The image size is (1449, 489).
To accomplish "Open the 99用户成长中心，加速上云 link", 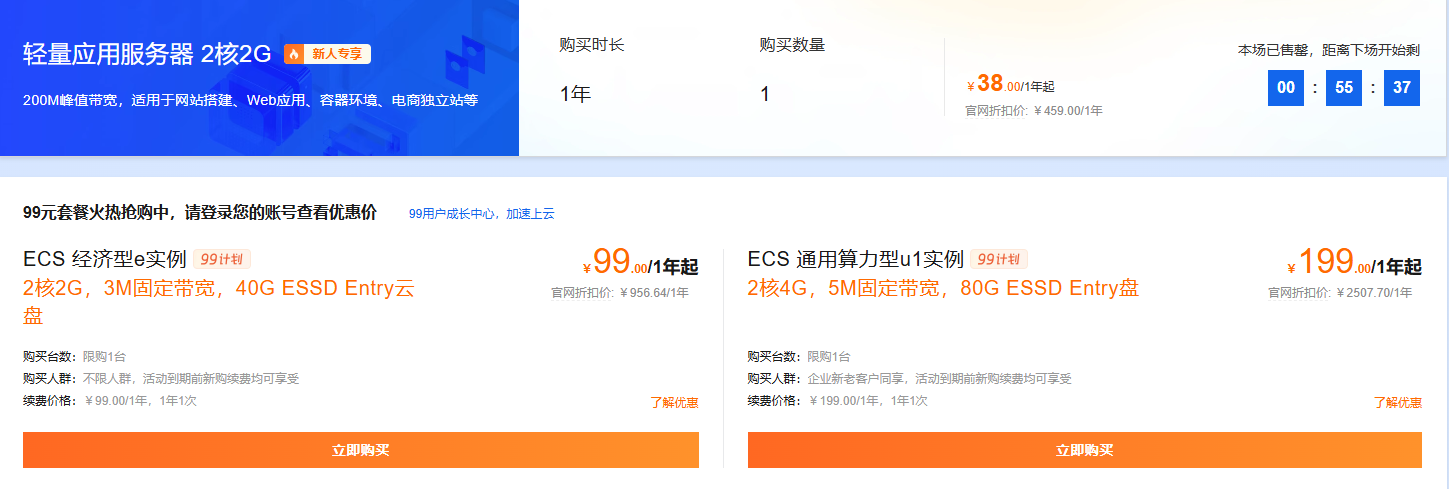I will coord(481,213).
